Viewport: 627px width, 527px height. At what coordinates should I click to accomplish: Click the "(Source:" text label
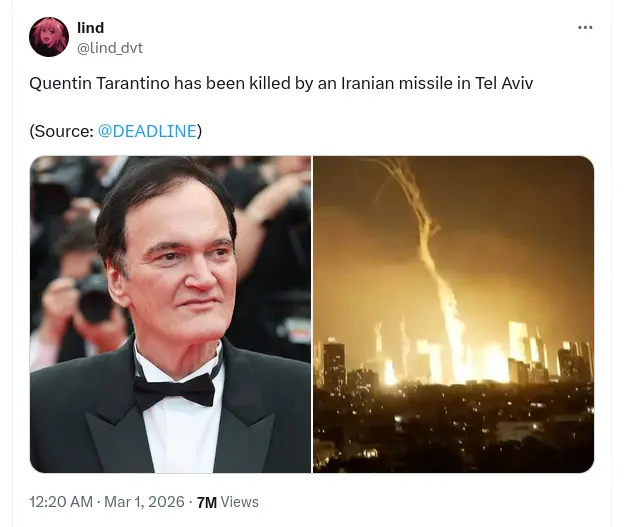[61, 131]
